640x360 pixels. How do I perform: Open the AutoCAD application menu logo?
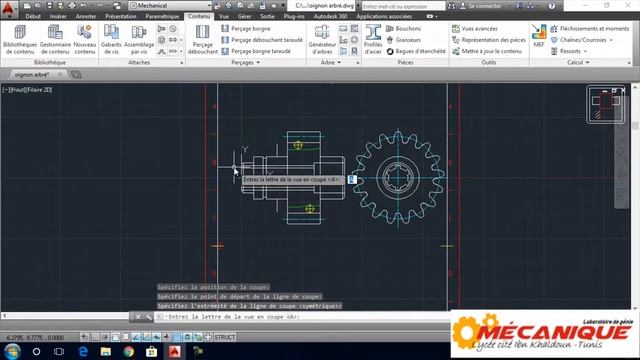pos(8,8)
